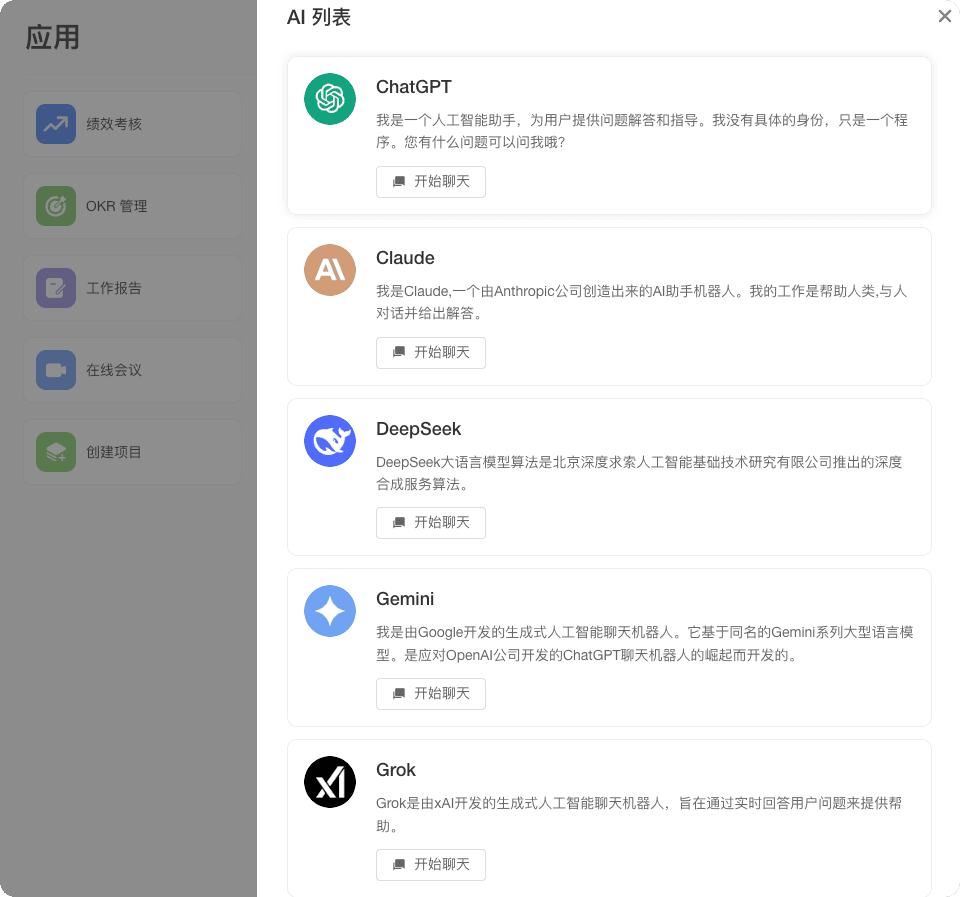The height and width of the screenshot is (897, 960).
Task: Click the Claude title text
Action: point(405,258)
